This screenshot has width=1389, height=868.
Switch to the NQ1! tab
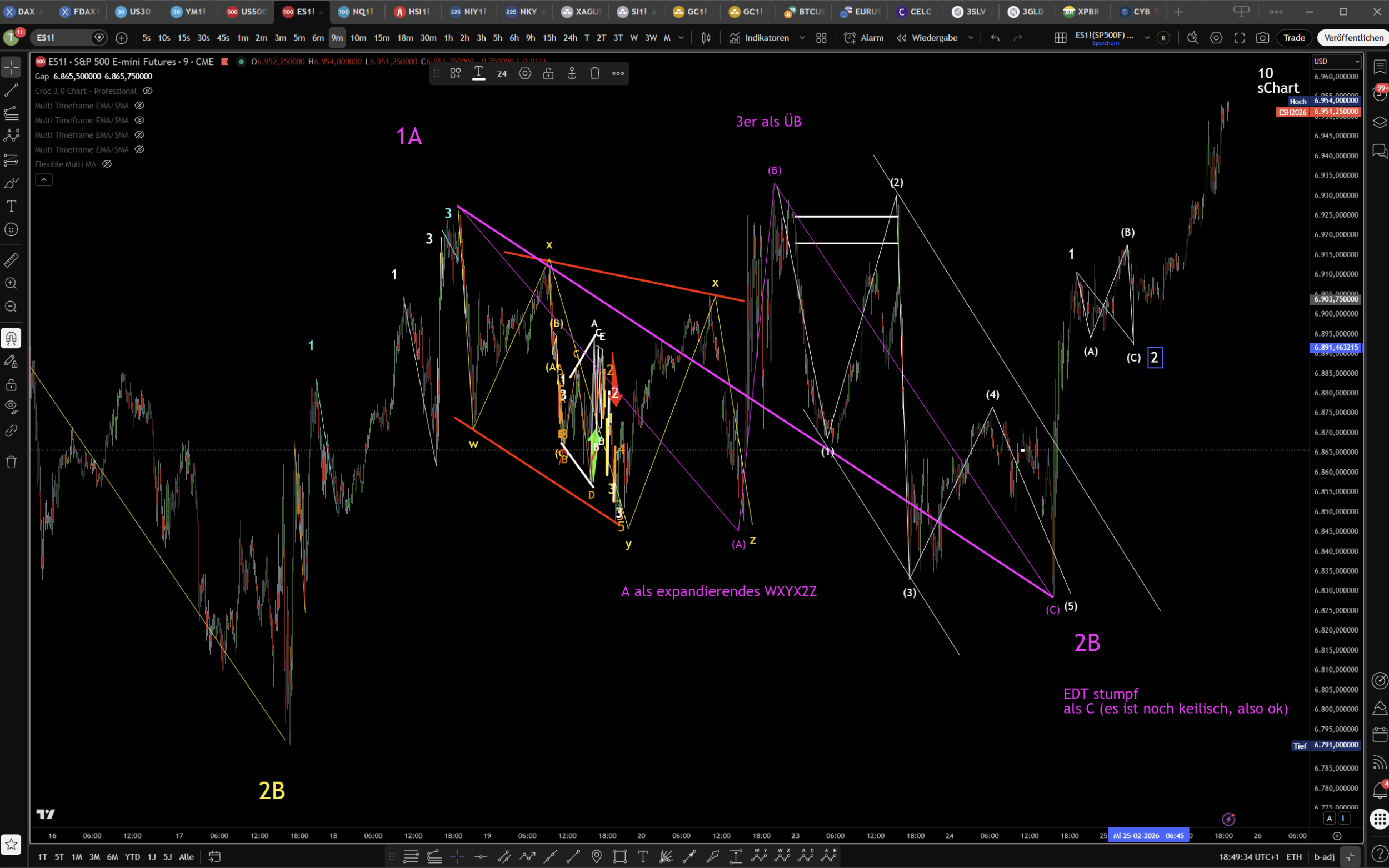point(357,12)
